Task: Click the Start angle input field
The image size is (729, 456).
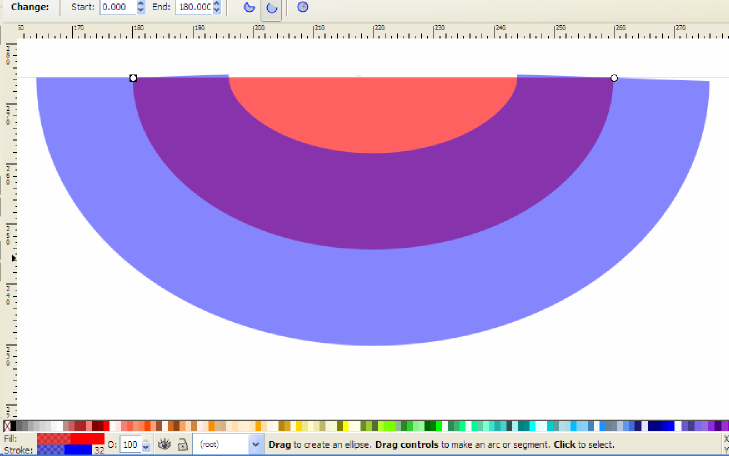Action: tap(117, 7)
